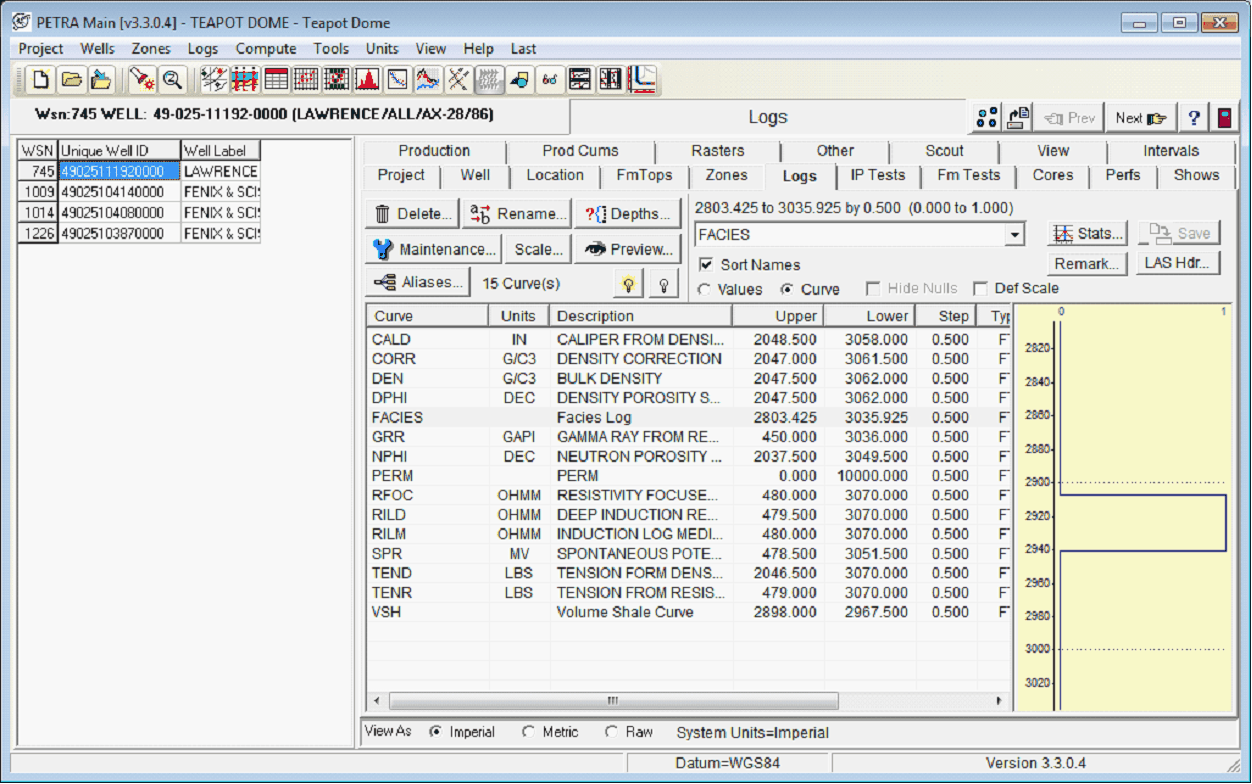The height and width of the screenshot is (784, 1252).
Task: Click the red door exit icon
Action: (x=1223, y=118)
